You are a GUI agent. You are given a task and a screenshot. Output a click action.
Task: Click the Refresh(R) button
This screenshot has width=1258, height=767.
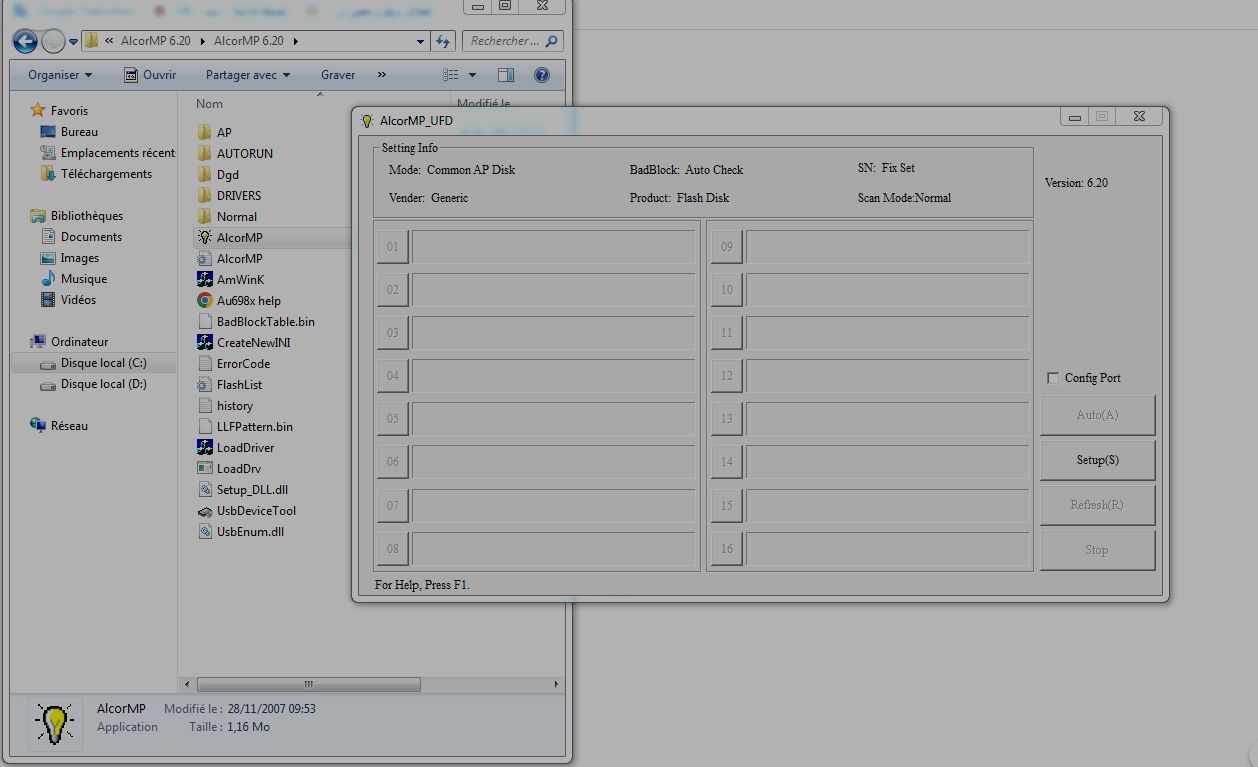[1097, 505]
